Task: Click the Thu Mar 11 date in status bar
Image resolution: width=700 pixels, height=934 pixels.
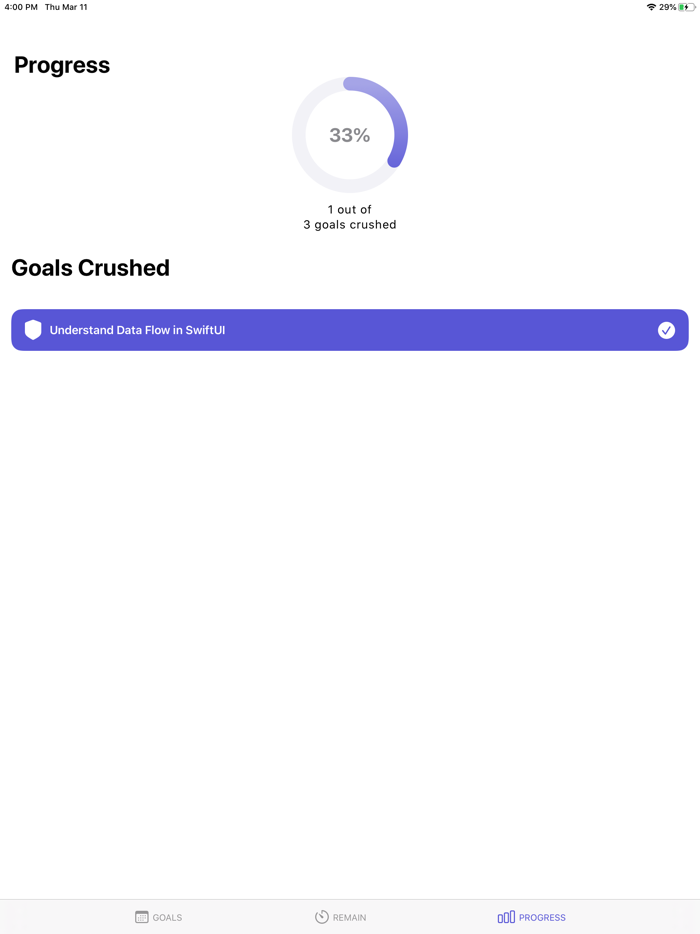Action: 66,7
